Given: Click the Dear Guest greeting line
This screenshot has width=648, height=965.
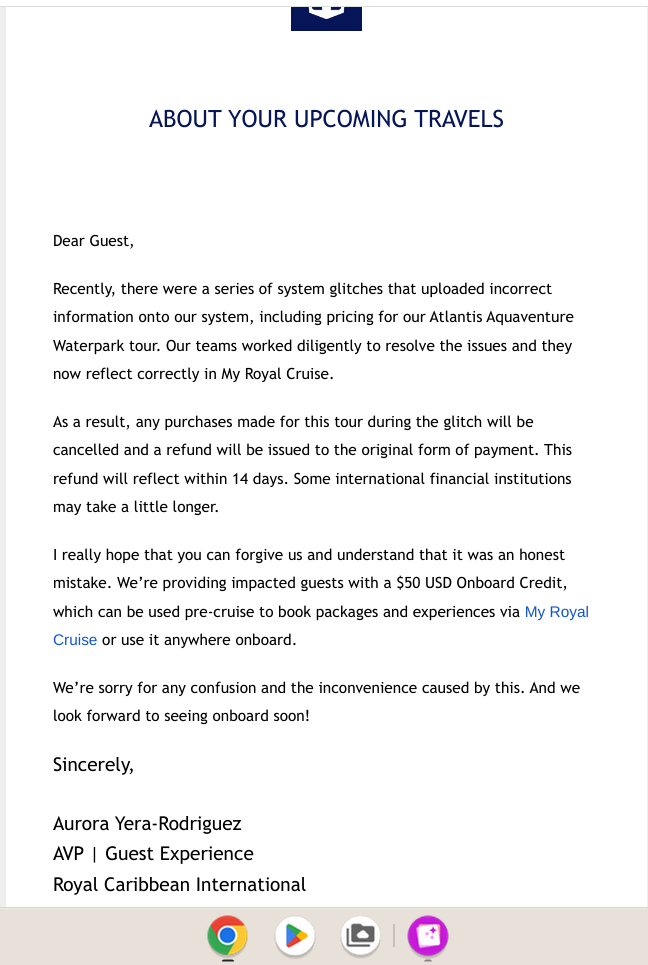Looking at the screenshot, I should point(93,241).
